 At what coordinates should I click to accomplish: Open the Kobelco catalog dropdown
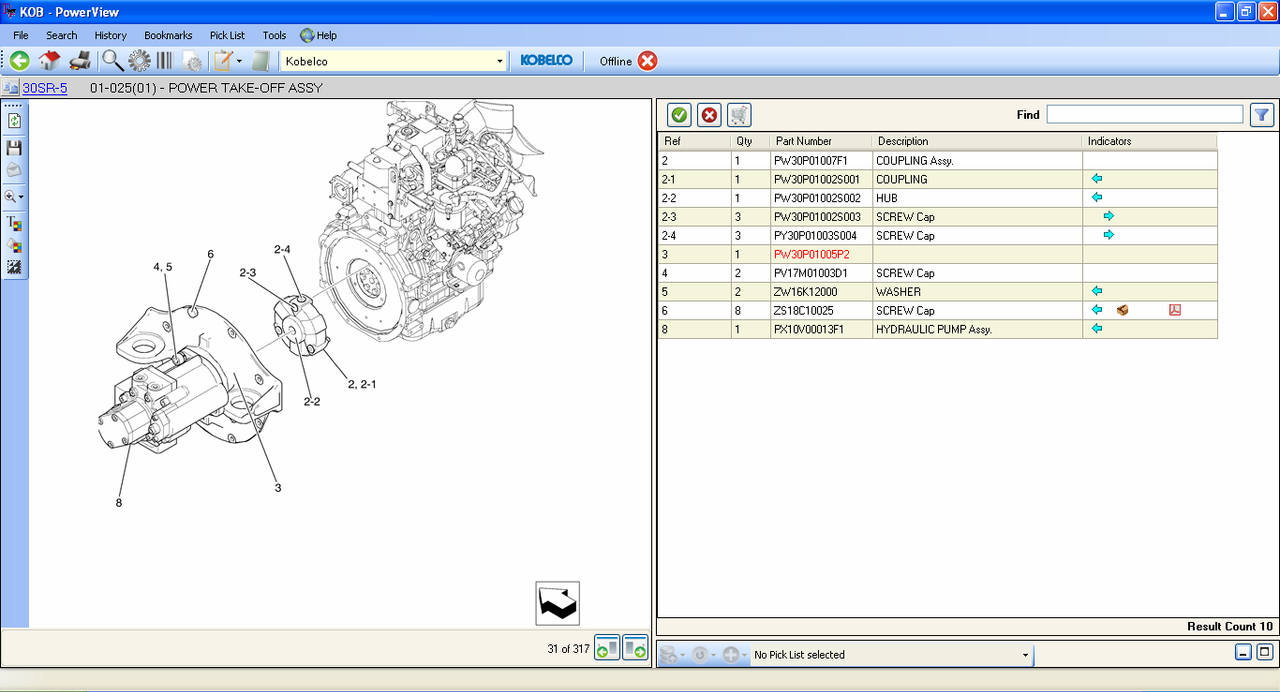point(500,61)
